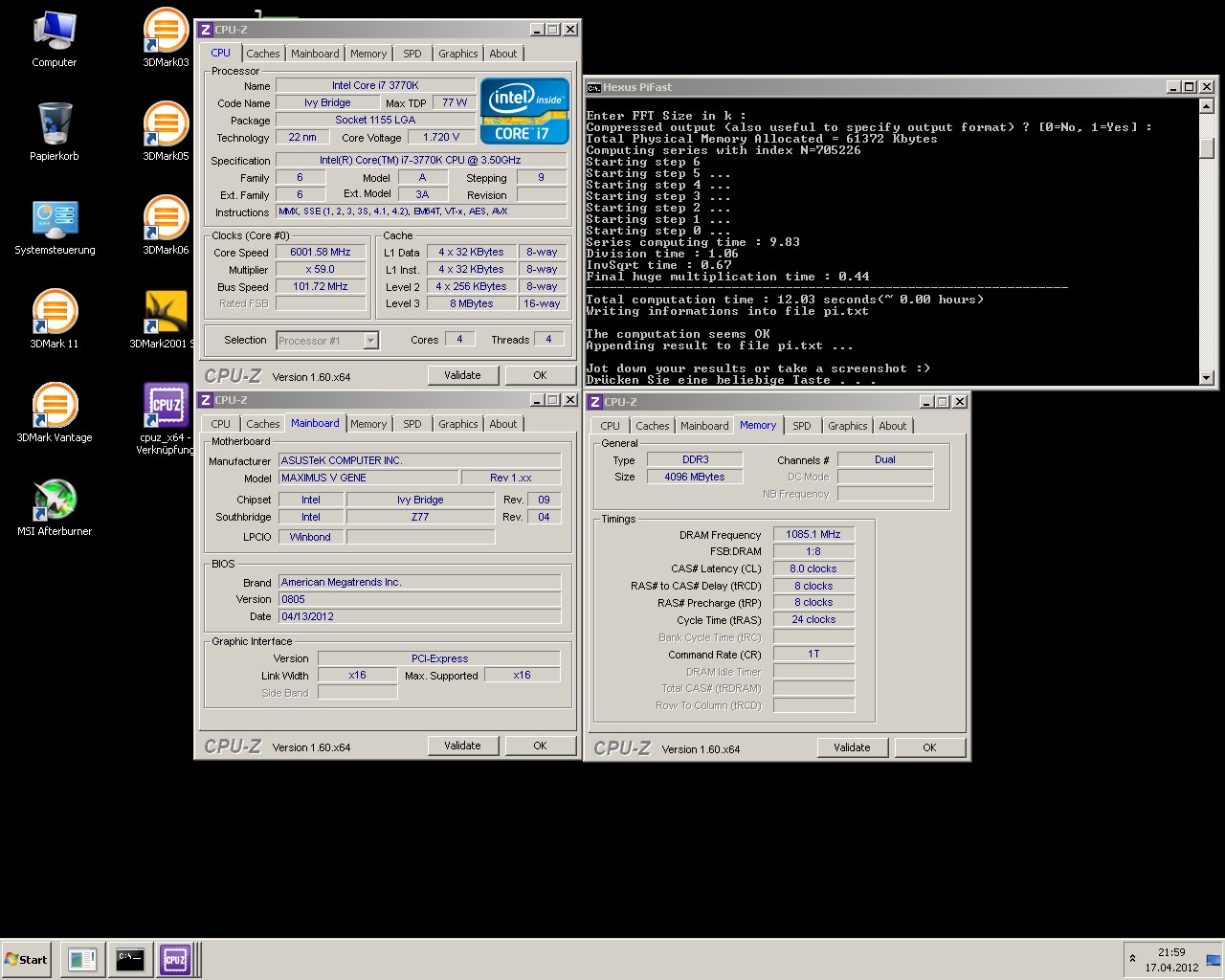
Task: Click title icon of CPU-Z Memory window
Action: click(595, 402)
